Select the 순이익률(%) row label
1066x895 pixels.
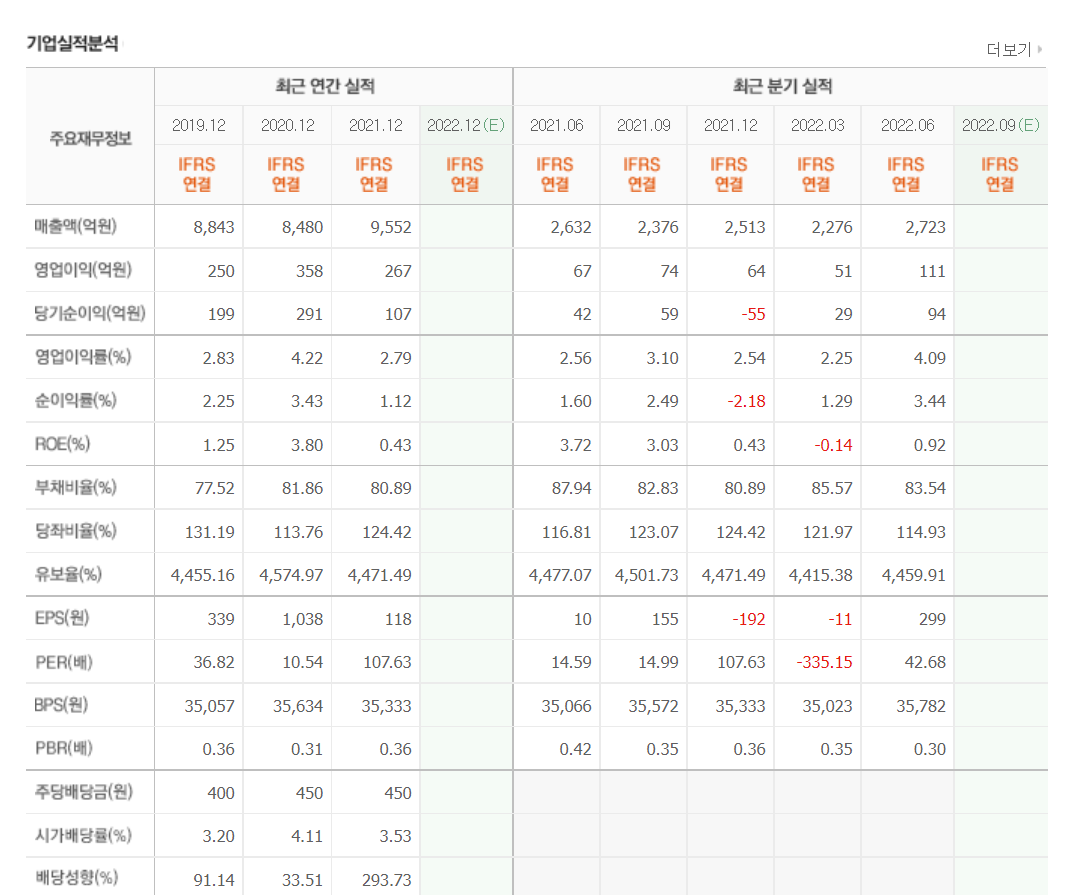75,400
